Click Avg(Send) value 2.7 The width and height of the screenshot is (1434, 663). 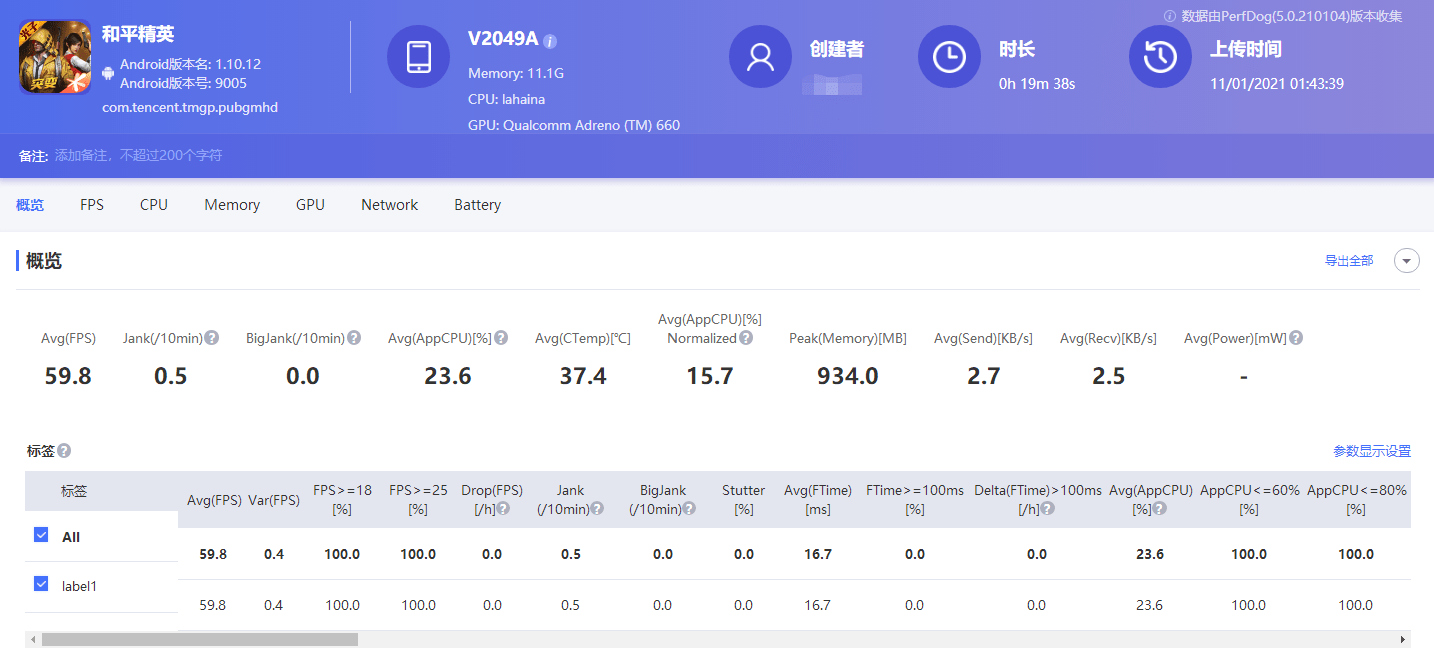(x=983, y=376)
